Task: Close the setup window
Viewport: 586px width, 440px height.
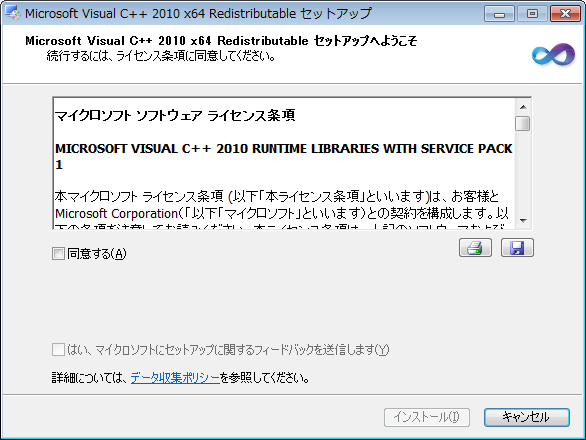Action: tap(565, 14)
